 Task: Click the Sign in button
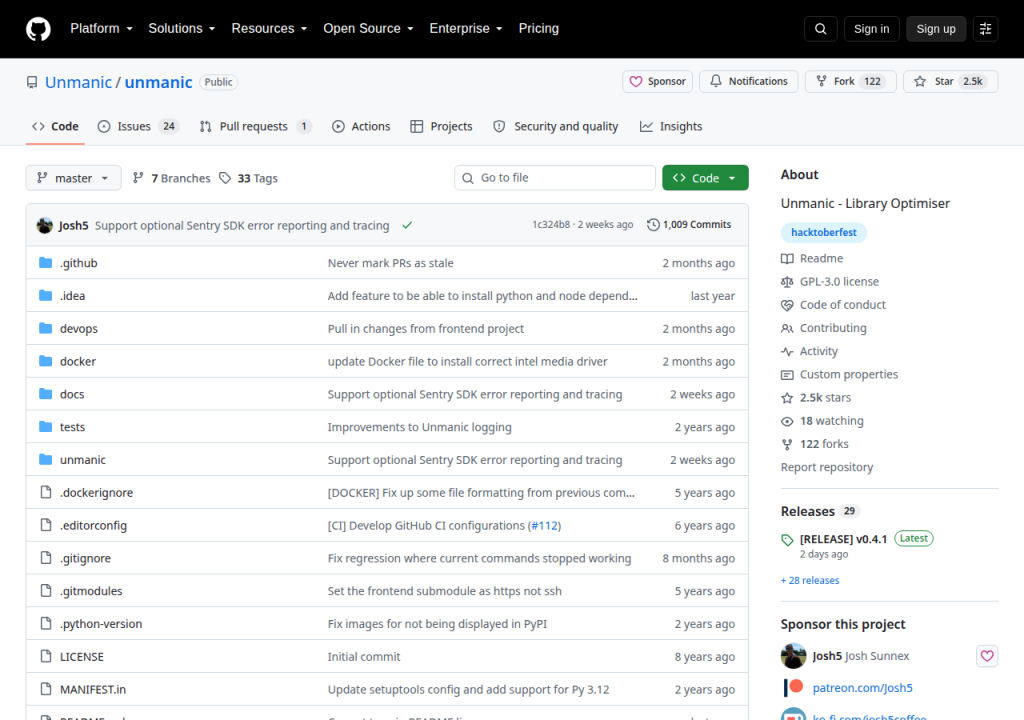(871, 29)
